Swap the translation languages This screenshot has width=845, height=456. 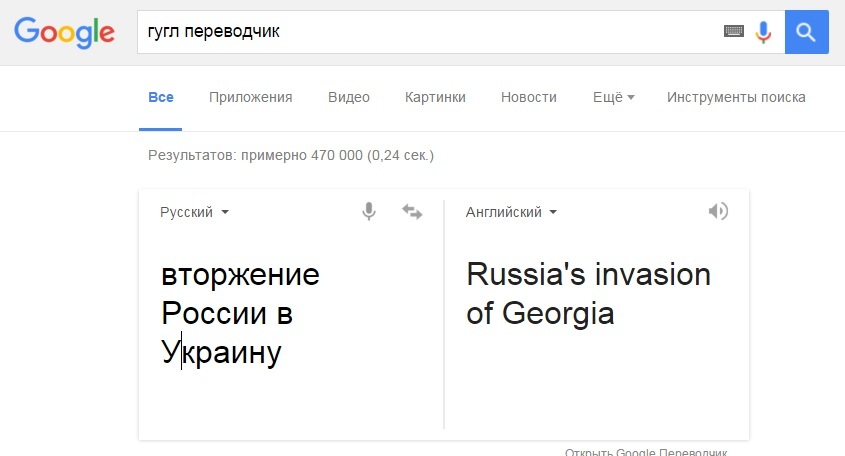[x=412, y=212]
